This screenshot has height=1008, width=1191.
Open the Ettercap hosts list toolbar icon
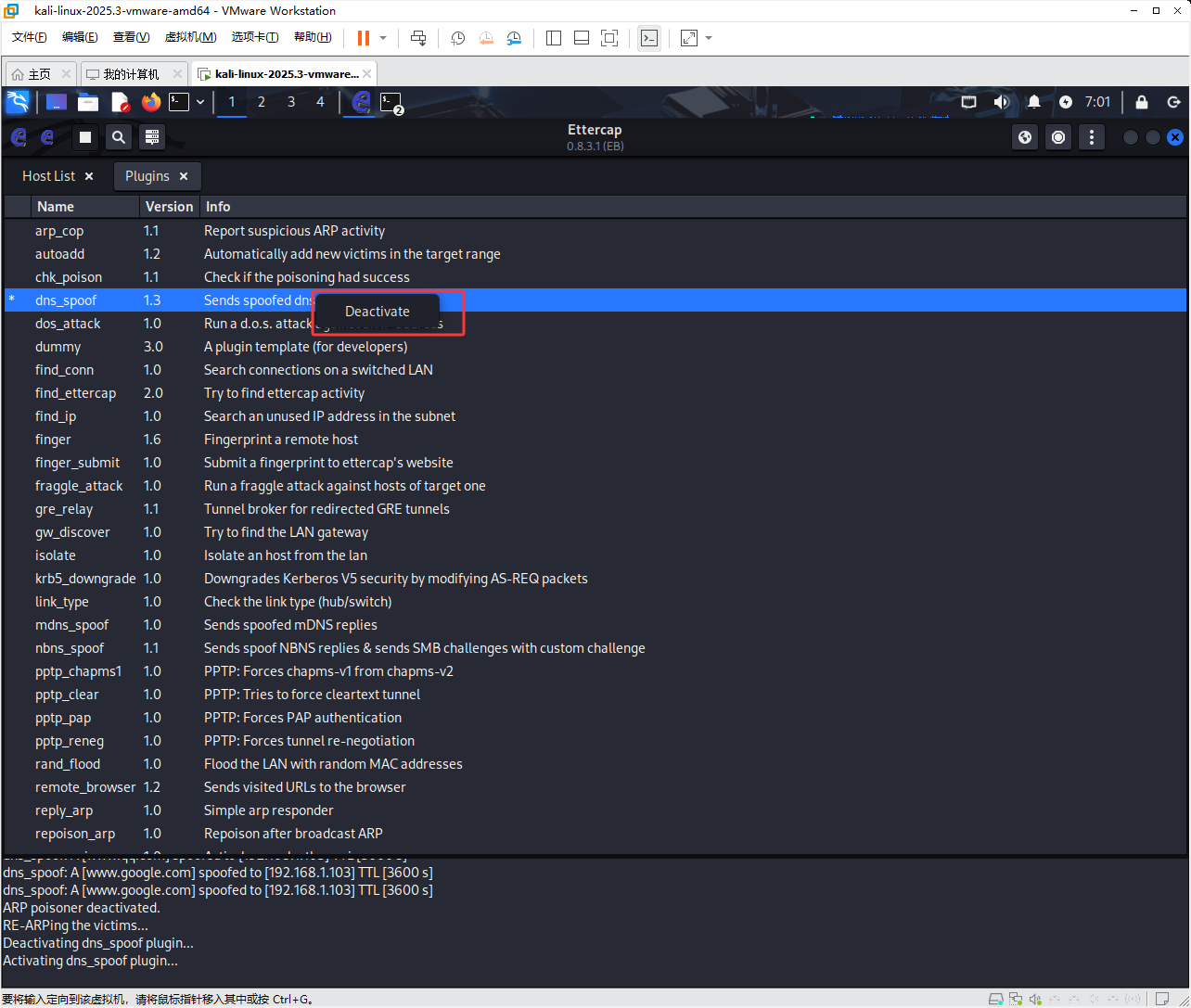[x=153, y=137]
